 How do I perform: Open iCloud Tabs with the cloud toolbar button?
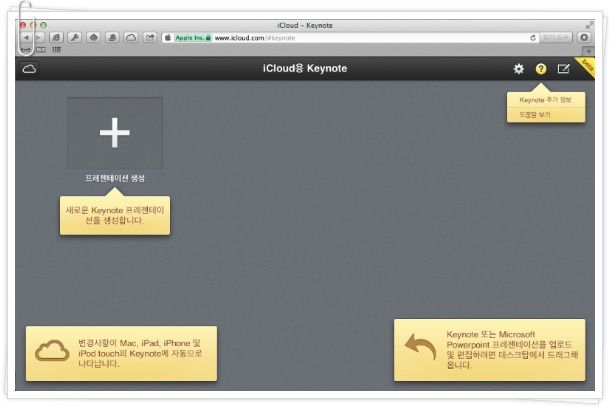tap(131, 38)
